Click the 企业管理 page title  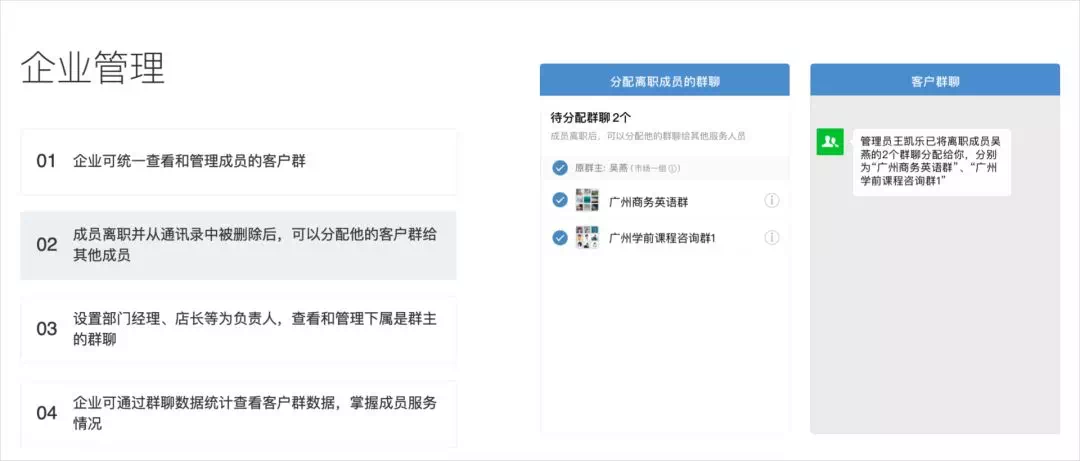coord(93,67)
